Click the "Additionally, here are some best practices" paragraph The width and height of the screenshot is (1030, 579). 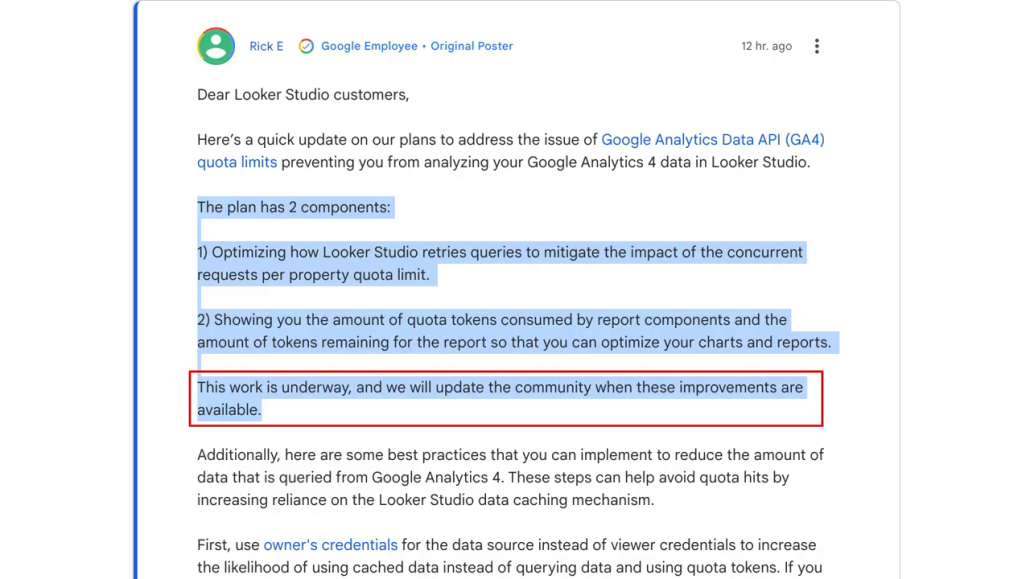coord(510,477)
